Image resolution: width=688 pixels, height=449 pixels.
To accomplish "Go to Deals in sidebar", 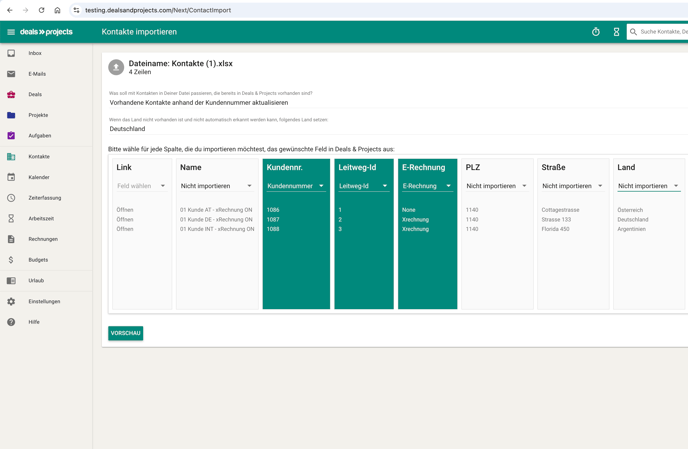I will pyautogui.click(x=35, y=94).
